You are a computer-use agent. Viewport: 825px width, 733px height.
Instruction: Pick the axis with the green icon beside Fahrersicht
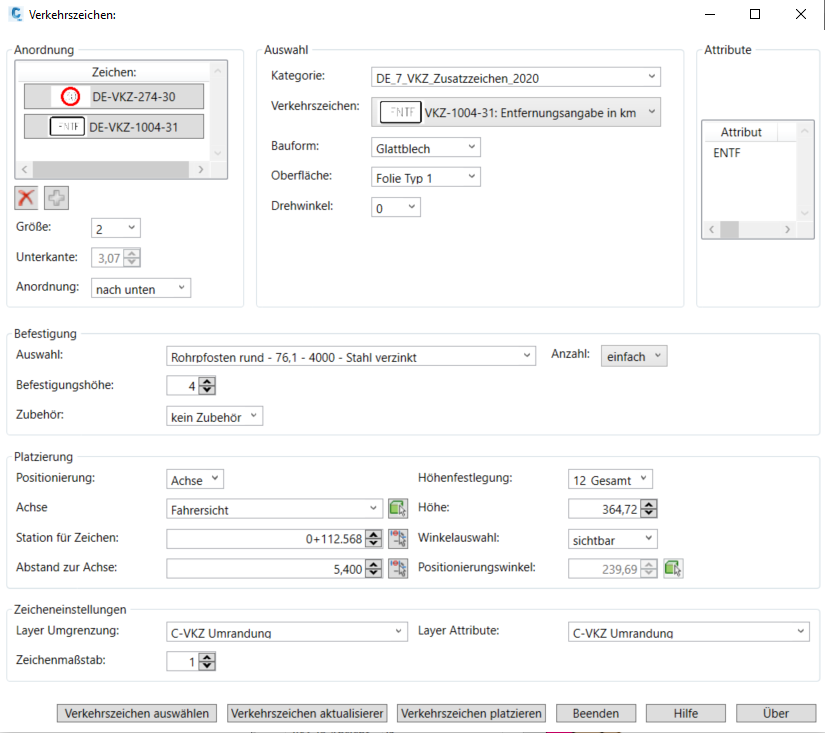point(399,508)
